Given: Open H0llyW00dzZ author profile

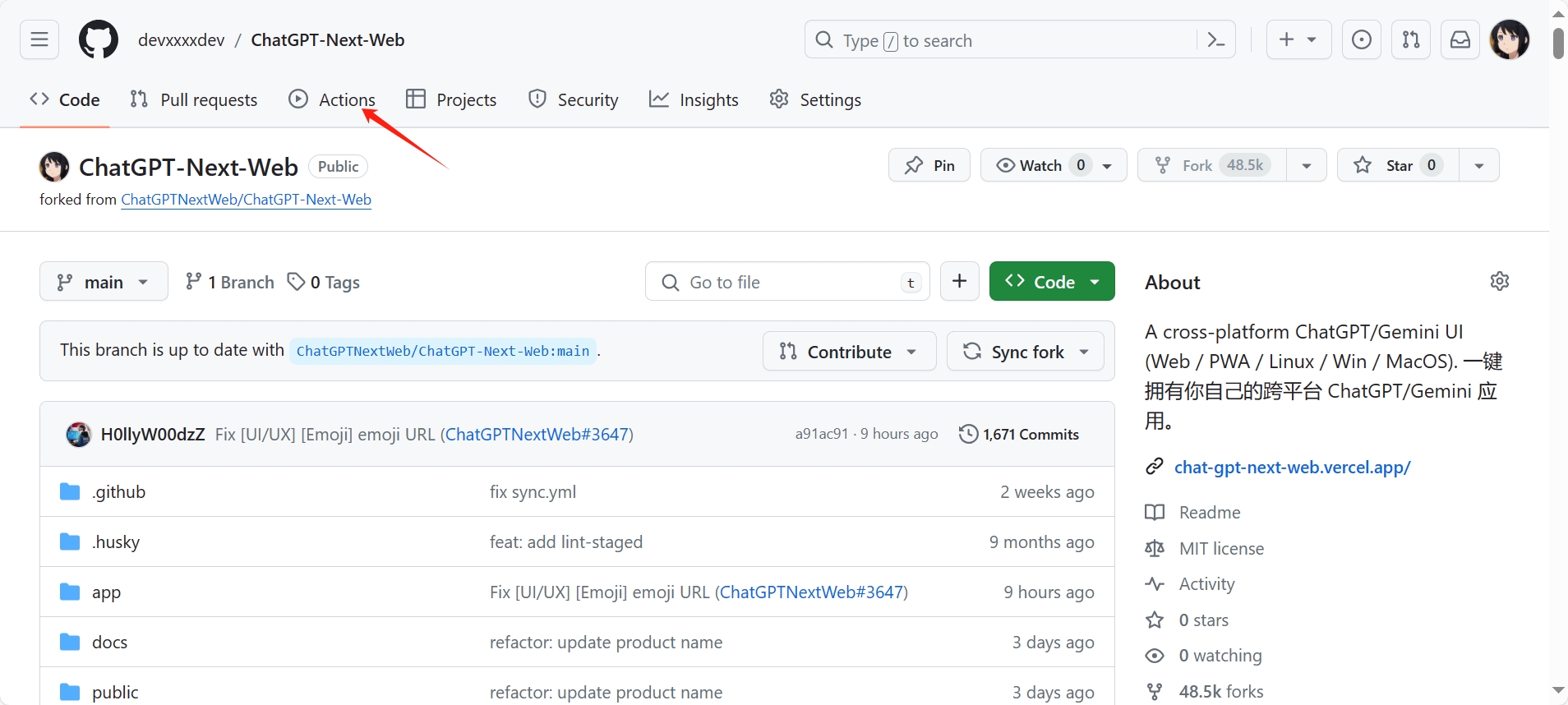Looking at the screenshot, I should 153,434.
